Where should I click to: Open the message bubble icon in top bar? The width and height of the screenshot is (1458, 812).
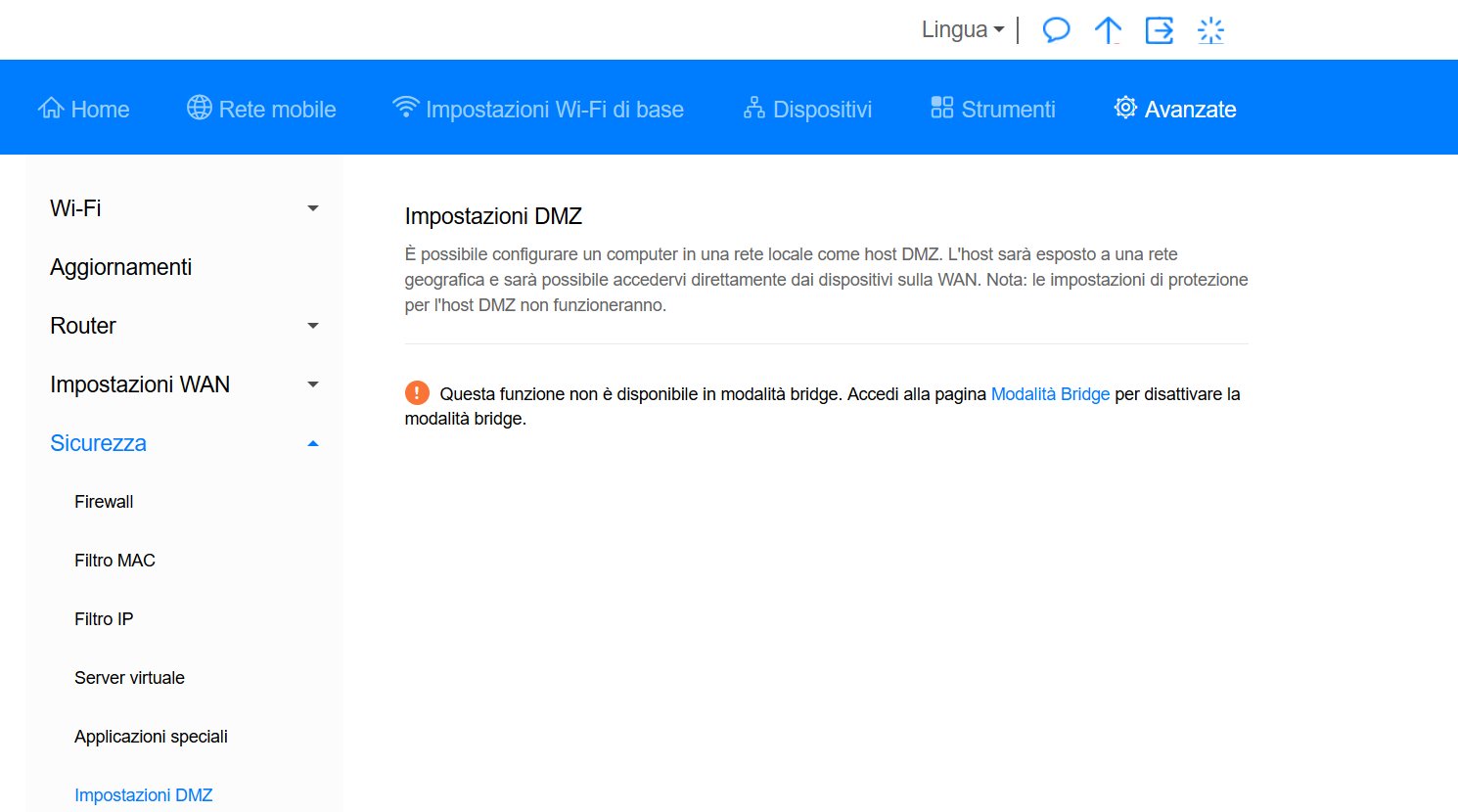(1056, 30)
